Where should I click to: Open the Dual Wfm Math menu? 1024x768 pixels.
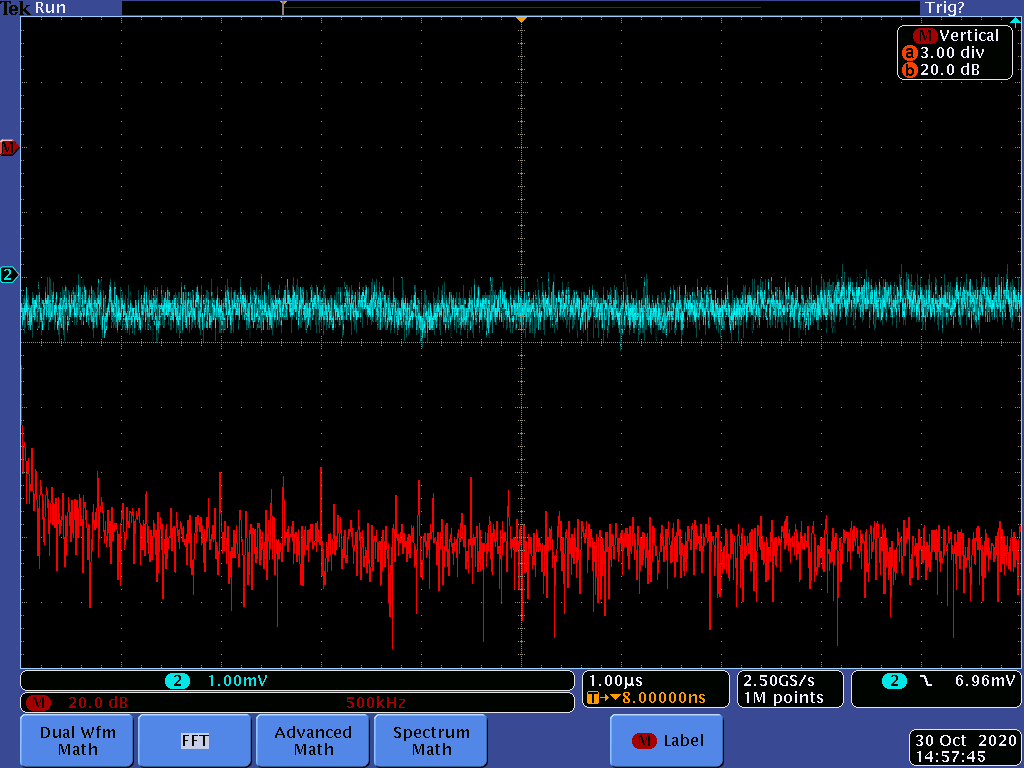pyautogui.click(x=77, y=741)
